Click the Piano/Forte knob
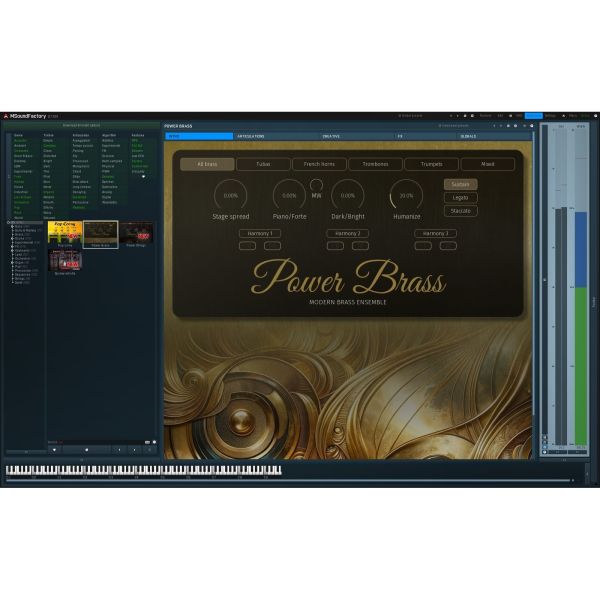 [289, 196]
